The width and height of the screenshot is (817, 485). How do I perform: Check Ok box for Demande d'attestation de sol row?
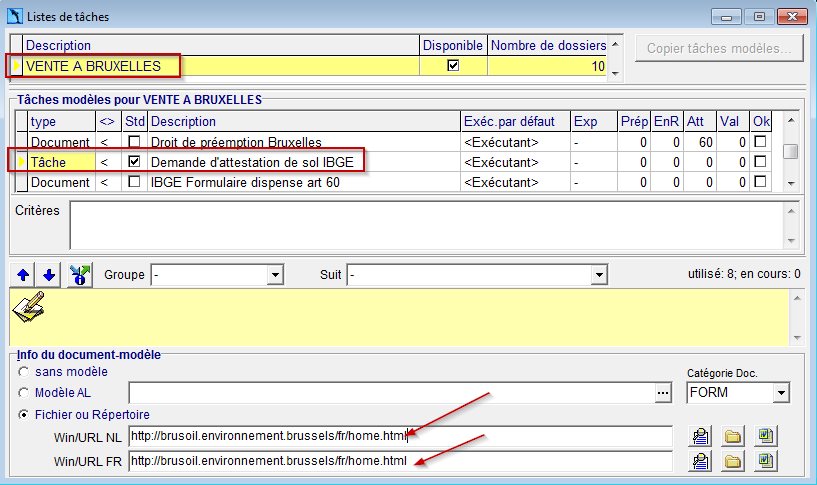(760, 161)
